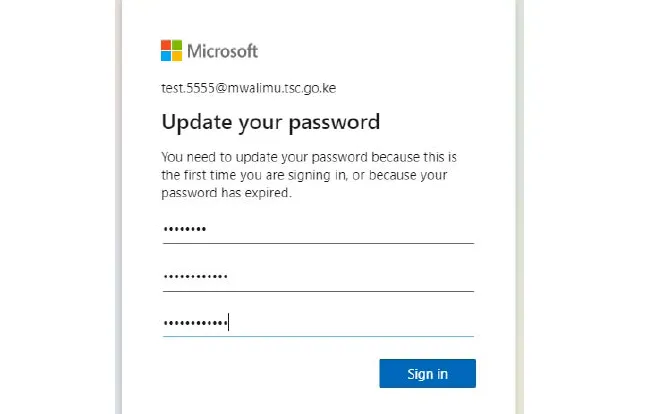Click the "password has expired." text line

coord(226,194)
